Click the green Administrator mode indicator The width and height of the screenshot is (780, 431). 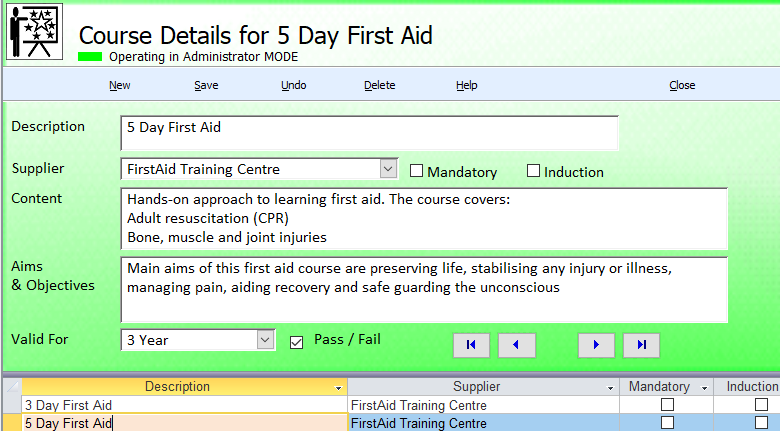pyautogui.click(x=90, y=57)
